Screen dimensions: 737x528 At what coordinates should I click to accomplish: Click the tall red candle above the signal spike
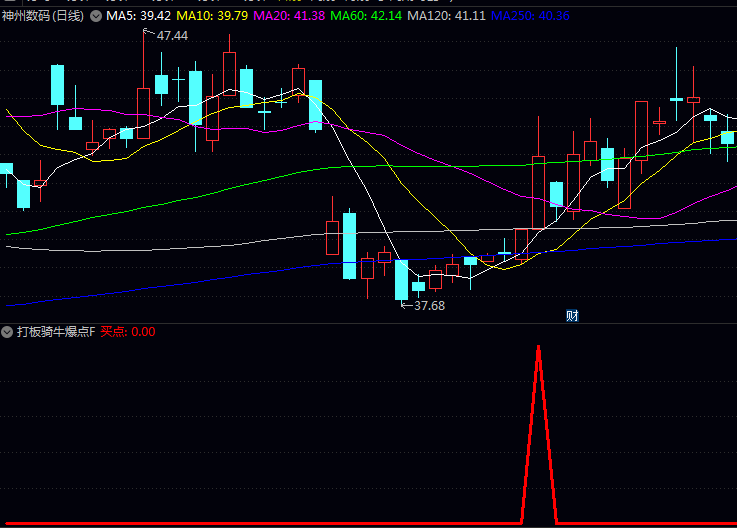pos(538,192)
